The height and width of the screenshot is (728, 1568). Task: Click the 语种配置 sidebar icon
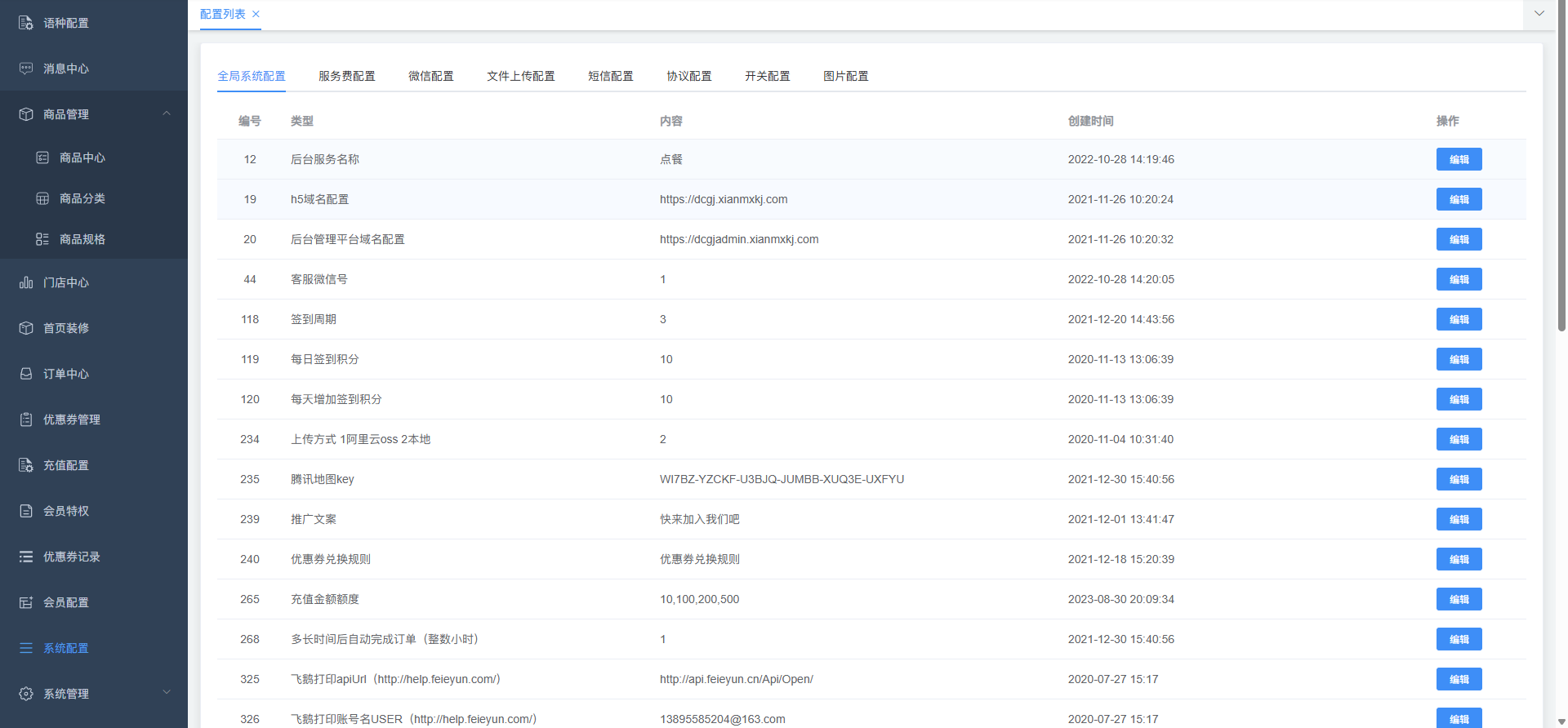(26, 23)
